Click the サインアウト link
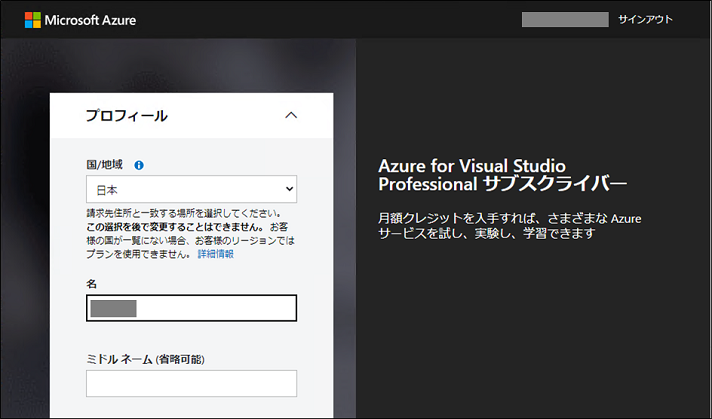 [645, 20]
